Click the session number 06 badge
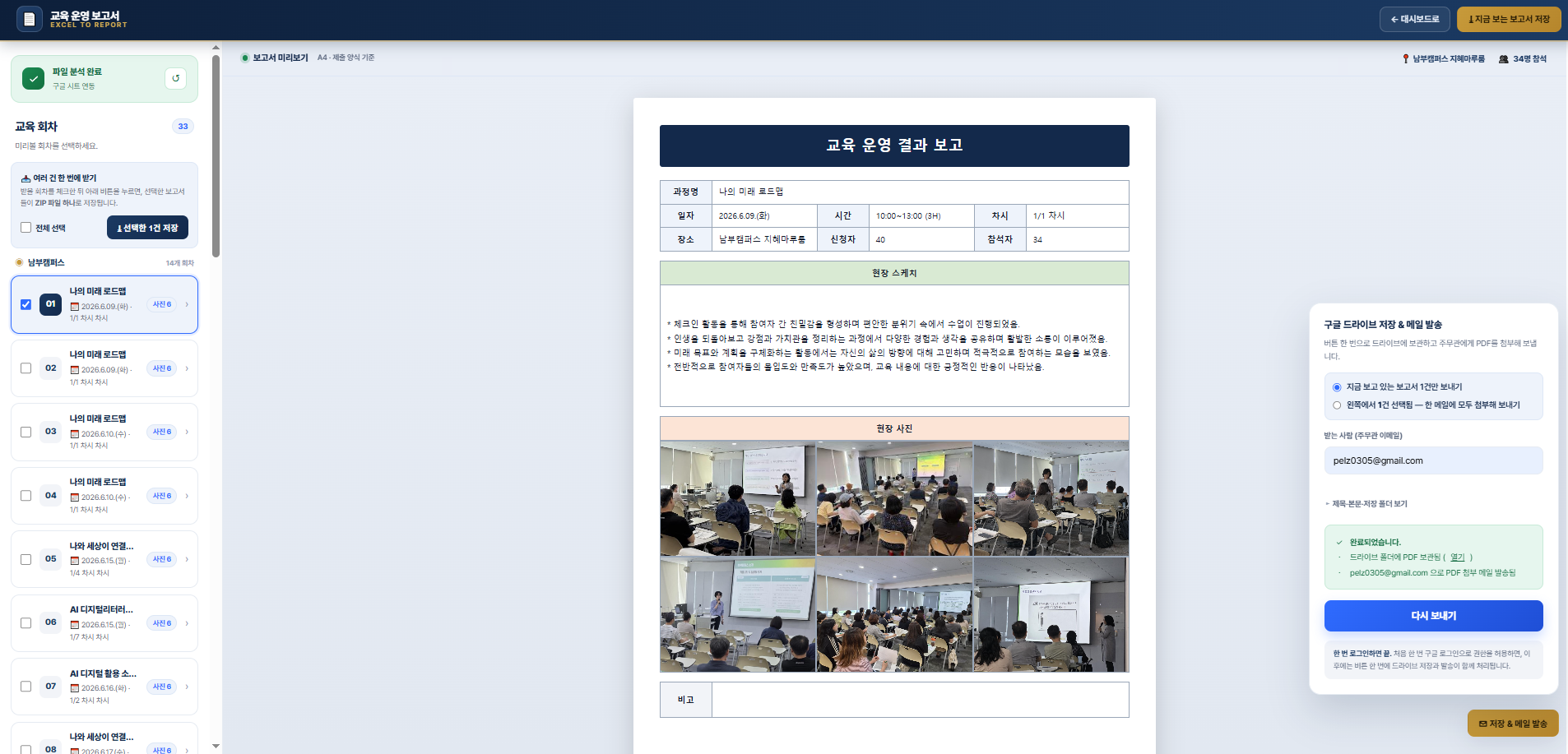 51,622
